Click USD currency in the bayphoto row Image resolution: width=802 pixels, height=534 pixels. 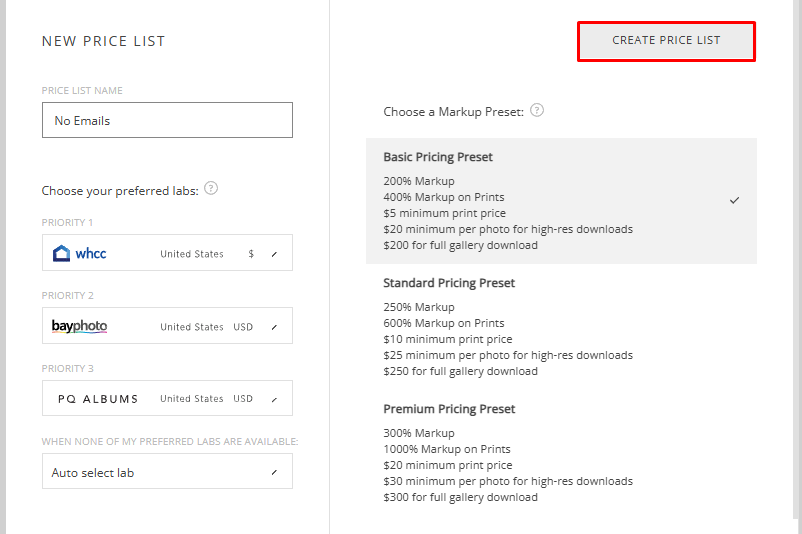[x=243, y=327]
